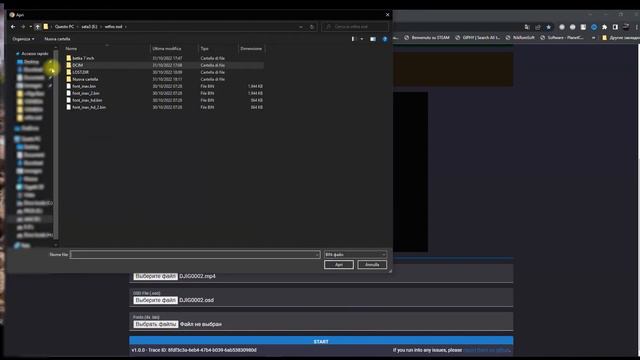Image resolution: width=640 pixels, height=360 pixels.
Task: Click the Apri button
Action: pyautogui.click(x=339, y=264)
